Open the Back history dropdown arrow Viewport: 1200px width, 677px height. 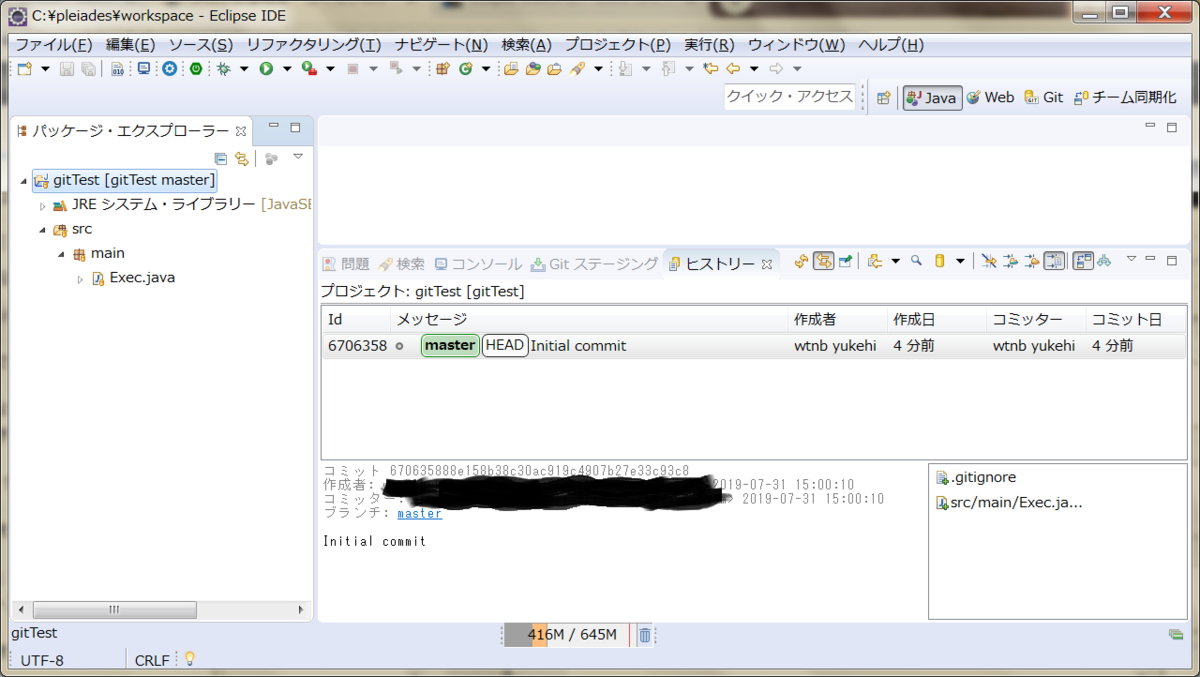tap(754, 69)
